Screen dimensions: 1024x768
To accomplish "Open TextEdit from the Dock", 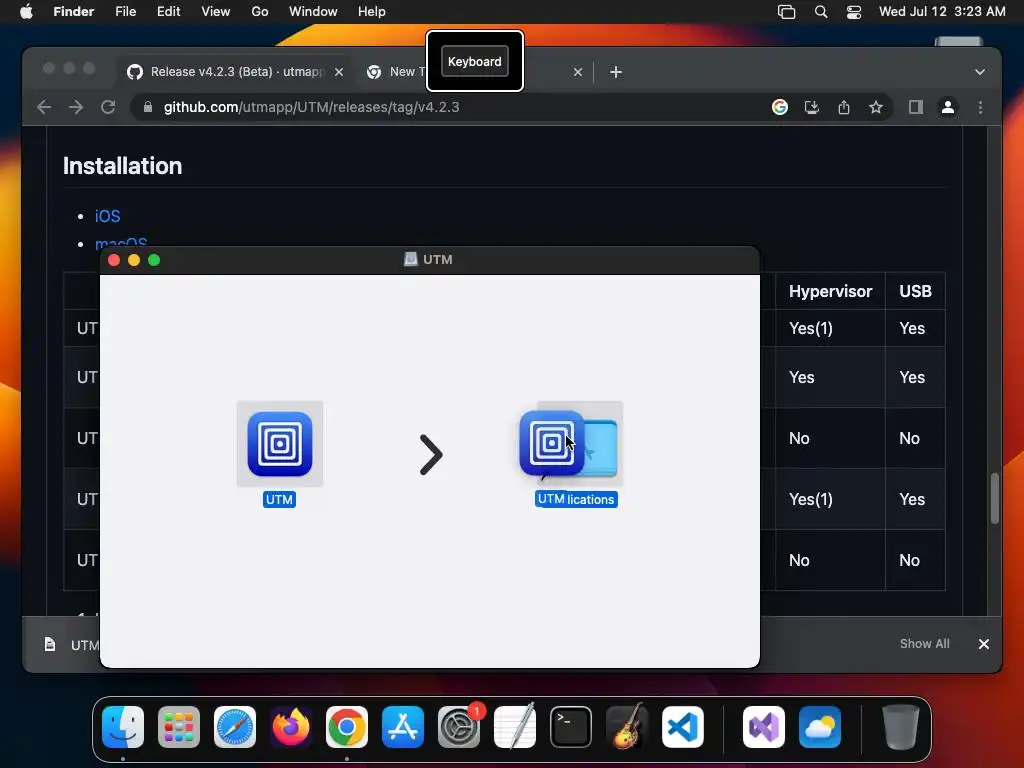I will click(515, 727).
